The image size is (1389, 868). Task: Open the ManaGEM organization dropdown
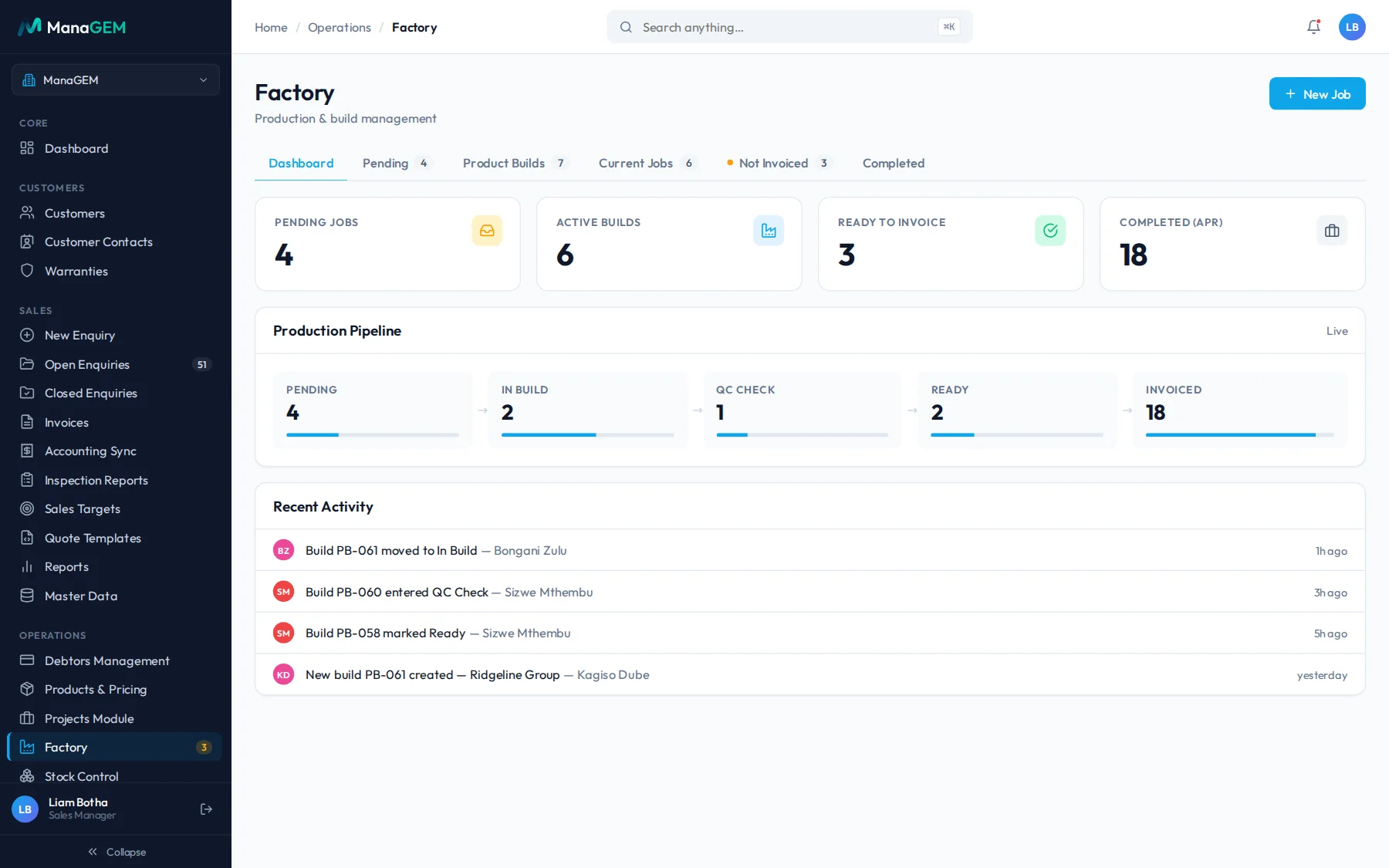coord(116,80)
